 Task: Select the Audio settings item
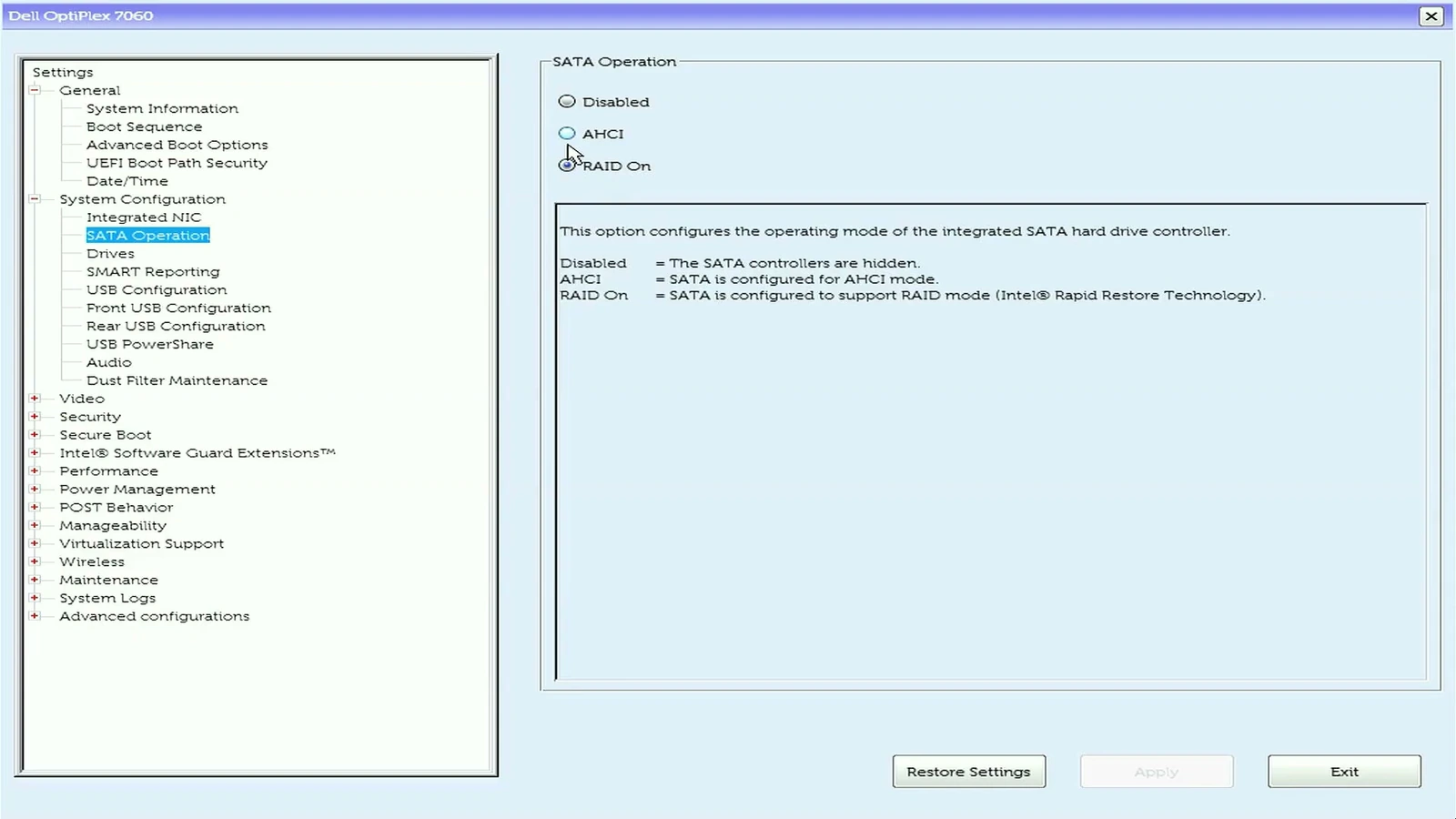point(108,363)
